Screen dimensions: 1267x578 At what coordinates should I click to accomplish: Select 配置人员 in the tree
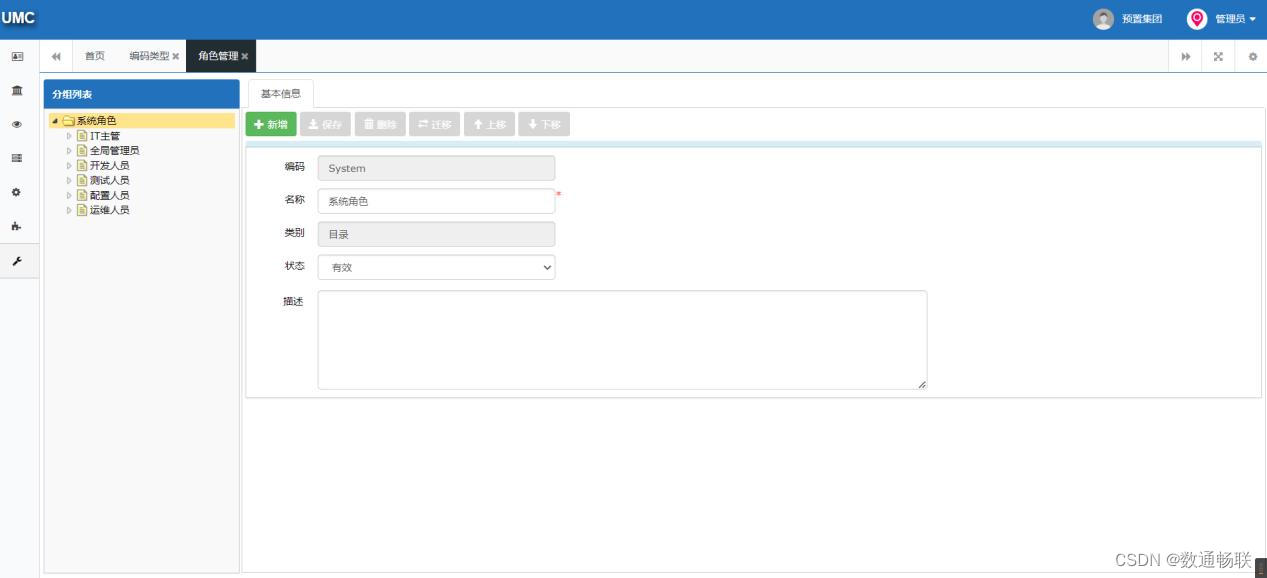[110, 196]
